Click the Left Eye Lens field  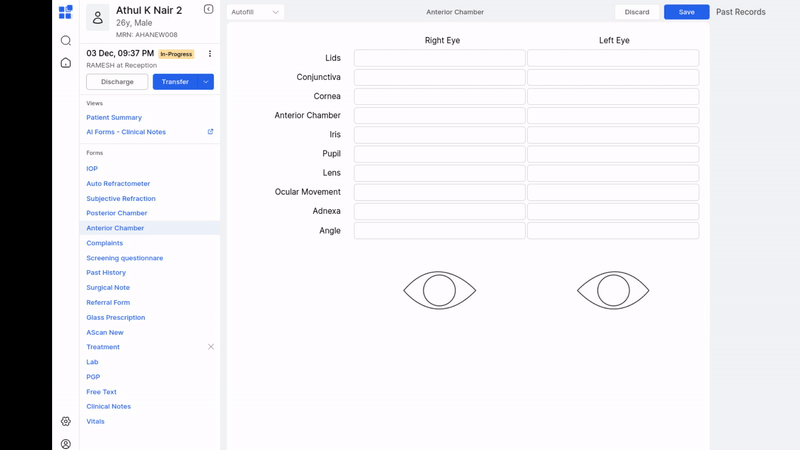[x=613, y=173]
